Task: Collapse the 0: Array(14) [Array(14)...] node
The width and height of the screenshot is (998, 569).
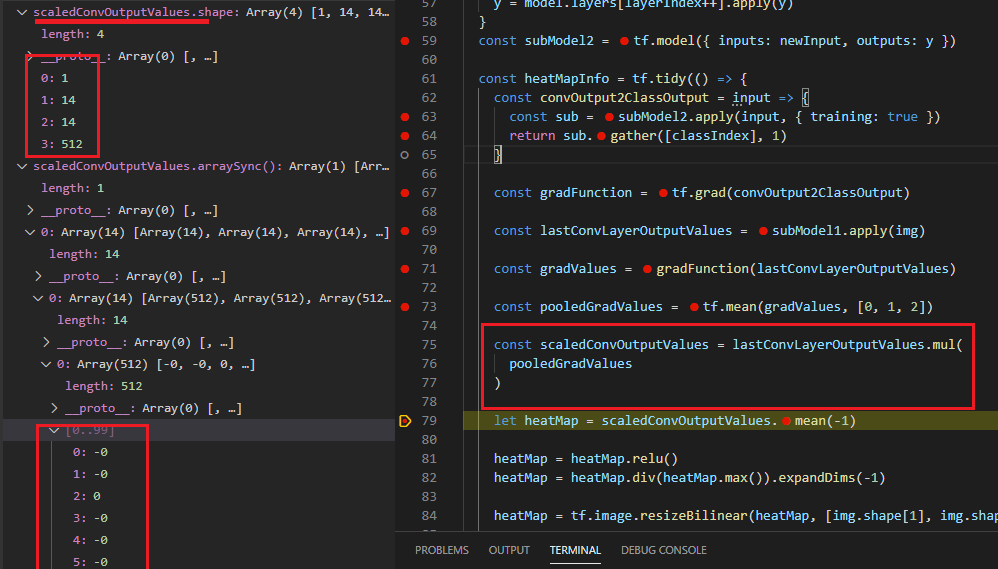Action: coord(30,232)
